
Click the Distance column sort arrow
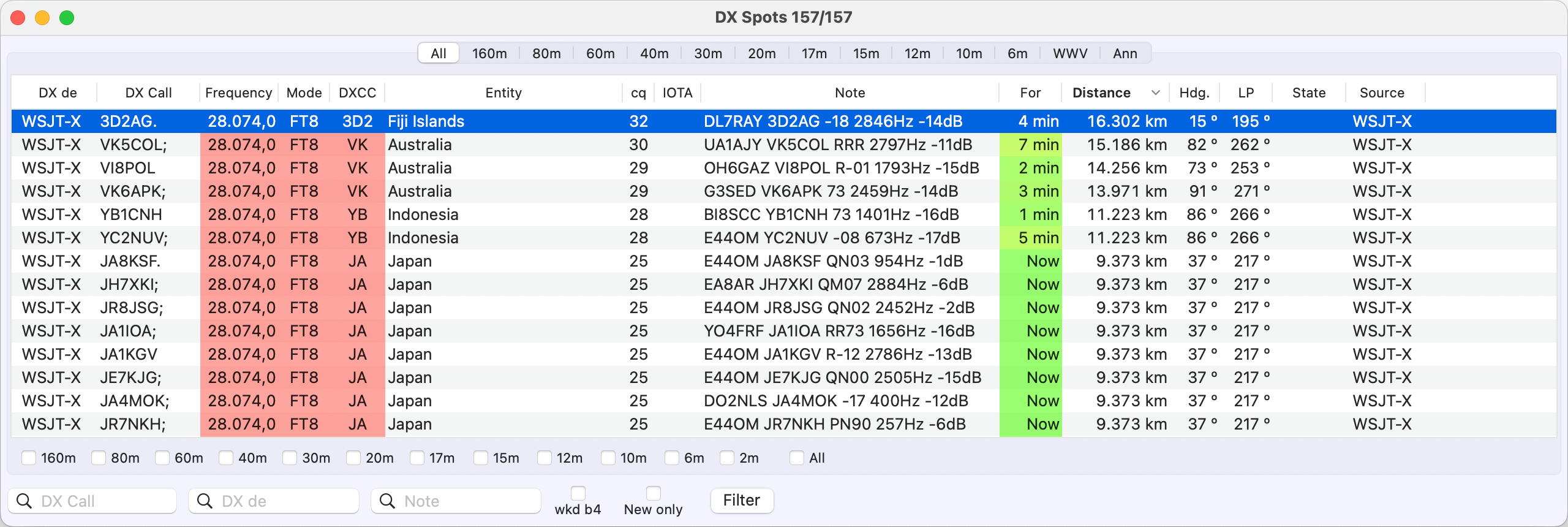click(1155, 93)
